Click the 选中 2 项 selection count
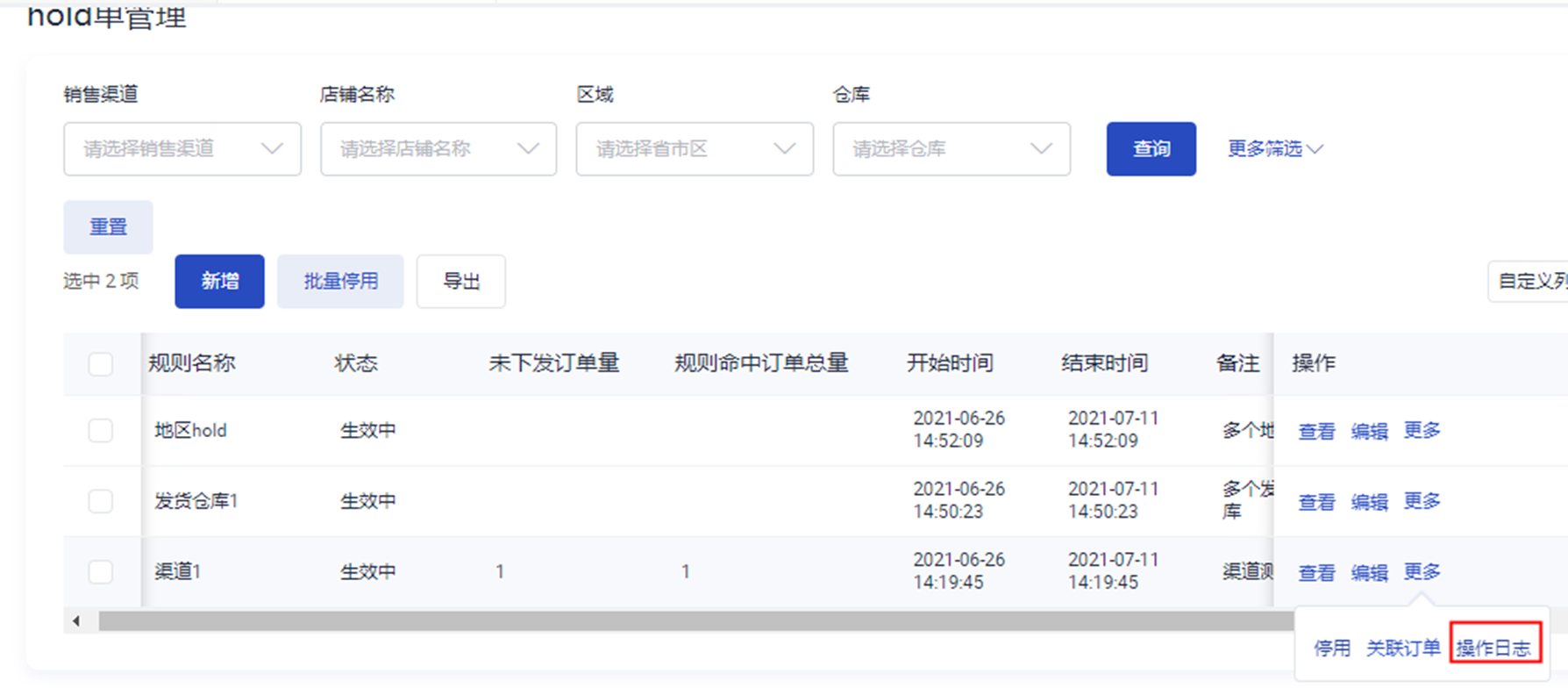This screenshot has width=1568, height=688. 101,281
